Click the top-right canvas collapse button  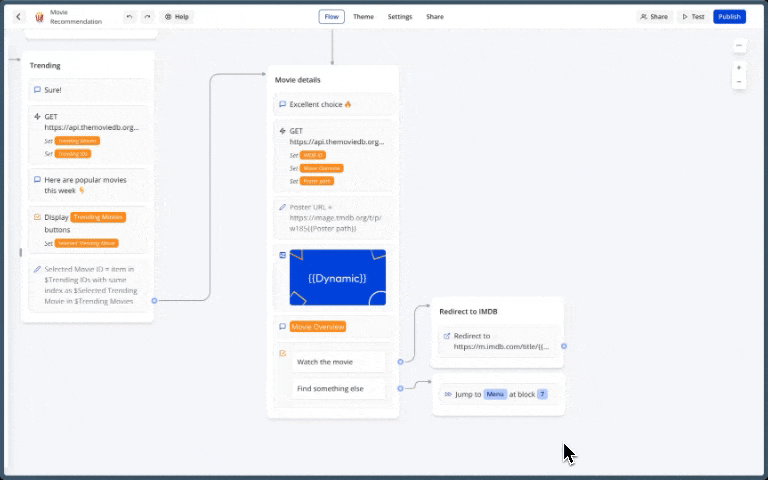(739, 45)
